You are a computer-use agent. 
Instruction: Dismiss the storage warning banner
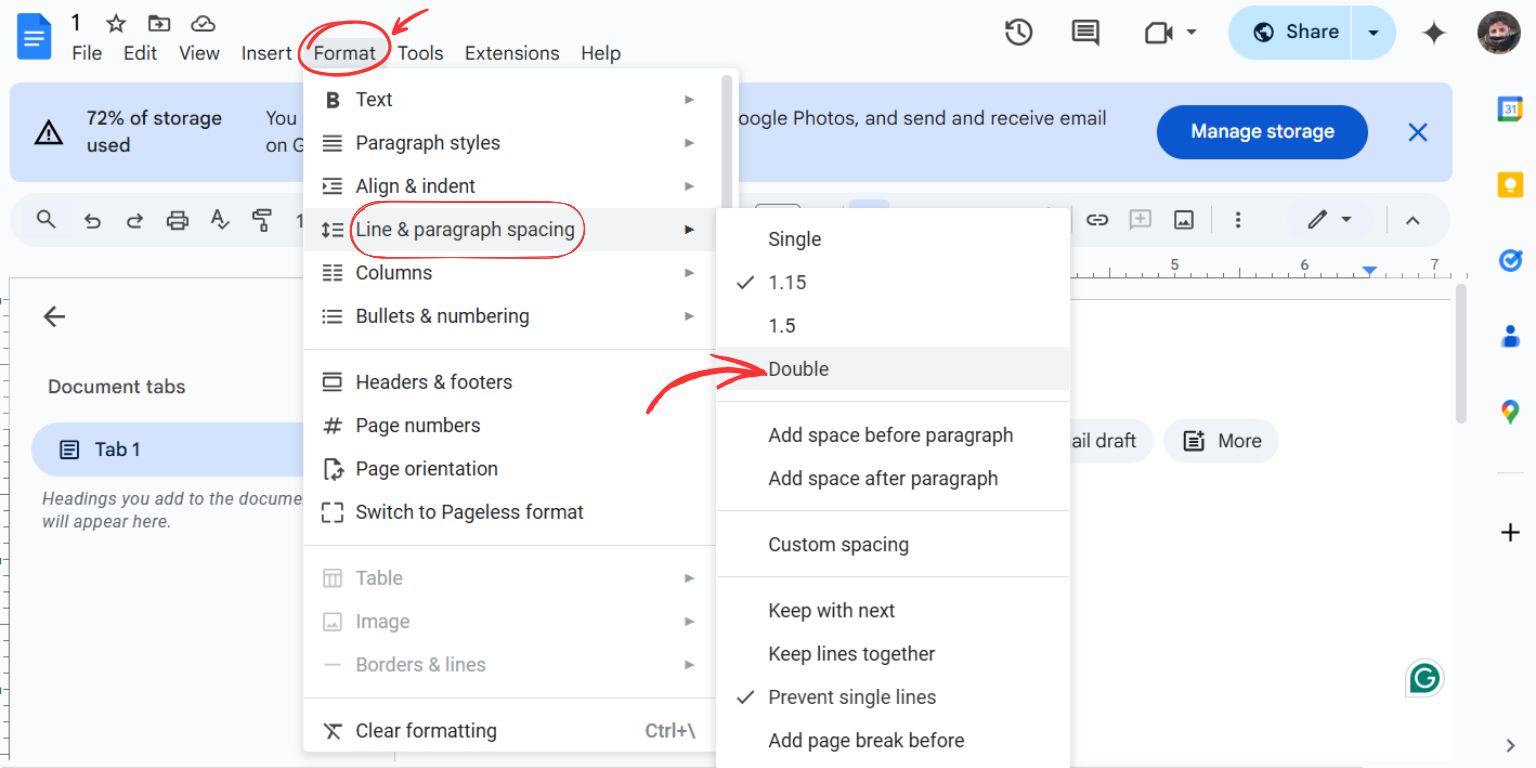[x=1417, y=132]
